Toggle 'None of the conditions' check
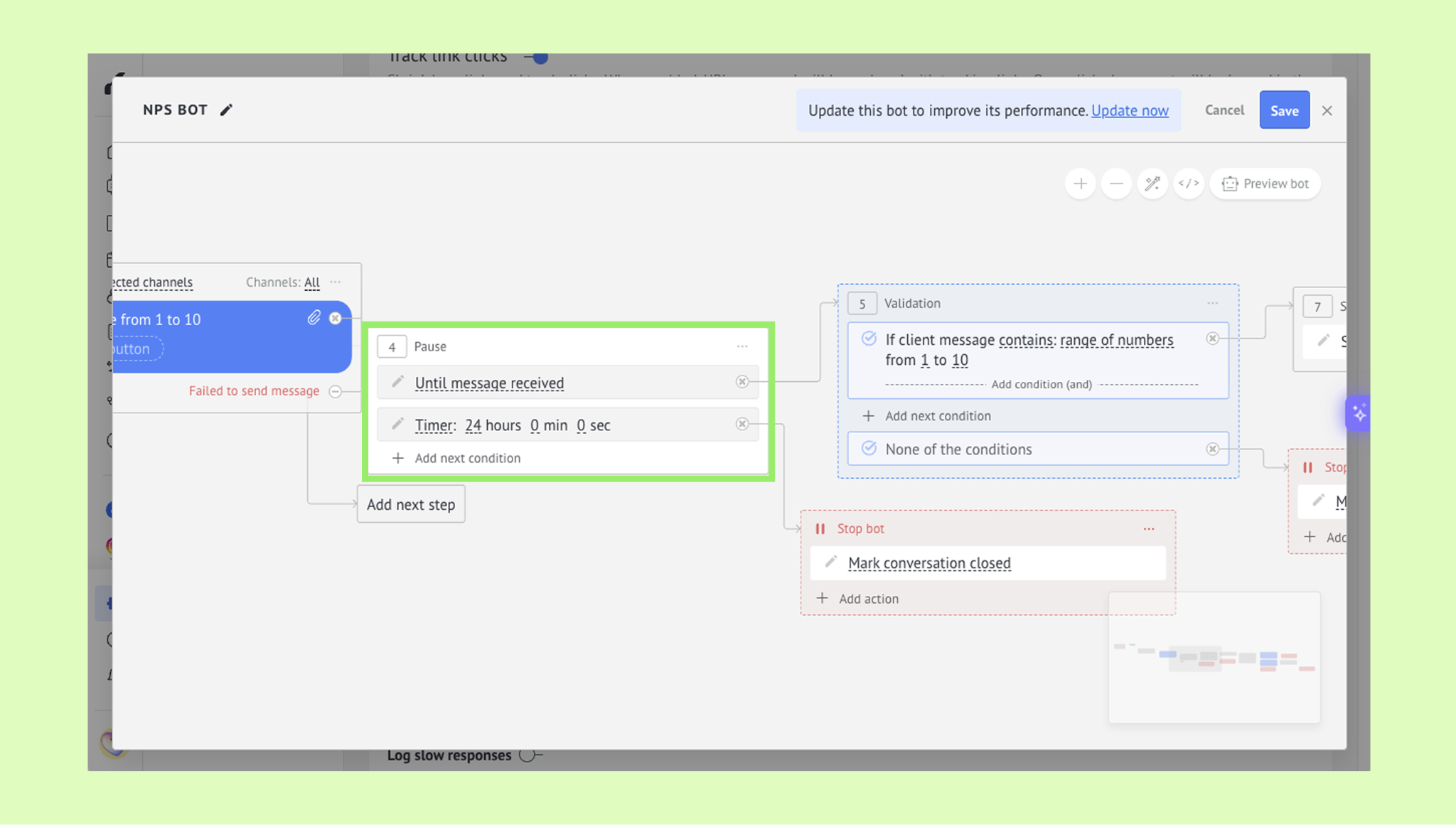This screenshot has height=825, width=1456. point(869,448)
